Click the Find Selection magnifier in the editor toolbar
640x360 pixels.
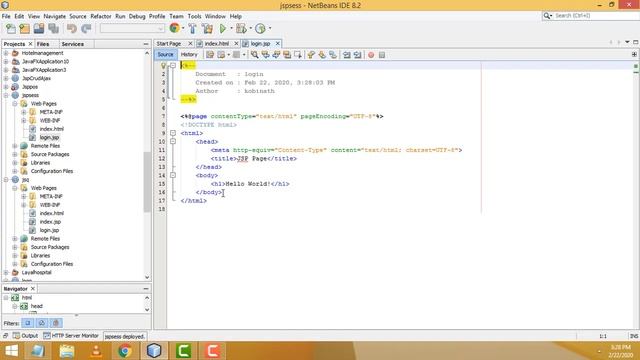pyautogui.click(x=255, y=55)
